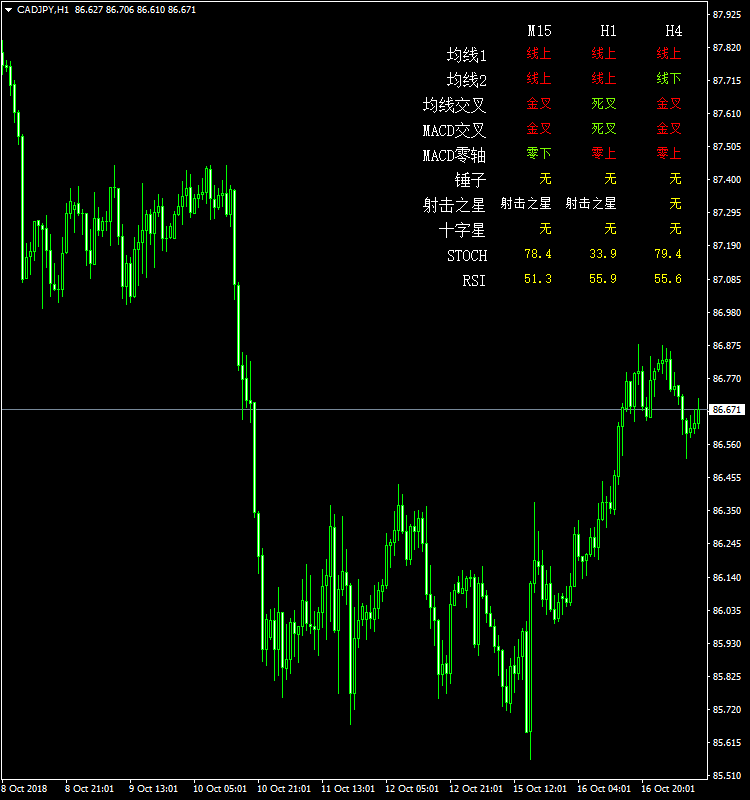The width and height of the screenshot is (750, 800).
Task: Click time axis label 12 Oct 05:01
Action: point(412,789)
